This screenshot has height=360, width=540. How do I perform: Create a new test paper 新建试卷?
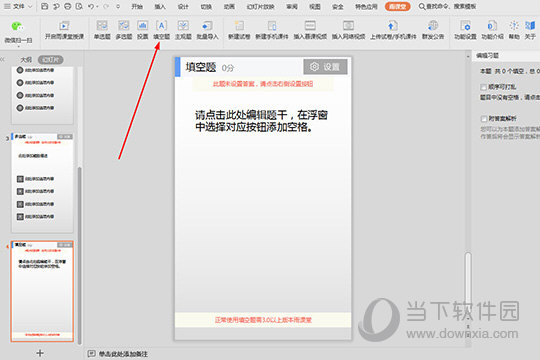coord(239,30)
